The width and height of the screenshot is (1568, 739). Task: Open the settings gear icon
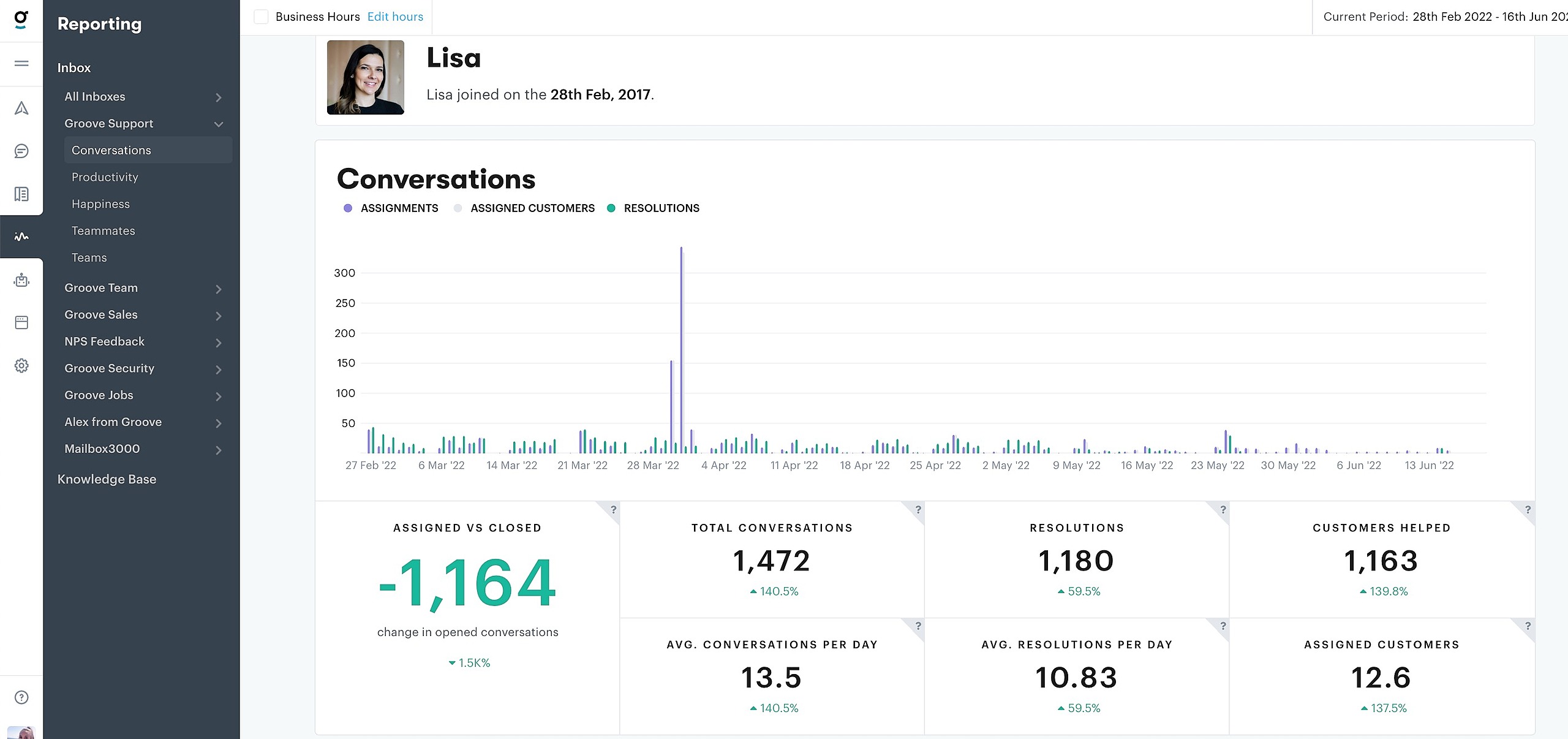point(21,366)
